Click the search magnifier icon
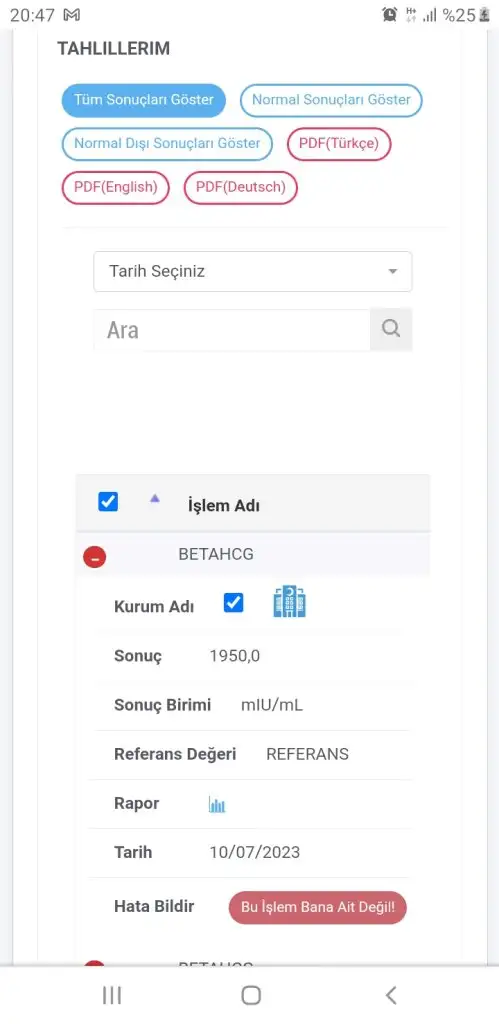The width and height of the screenshot is (499, 1024). click(x=391, y=329)
